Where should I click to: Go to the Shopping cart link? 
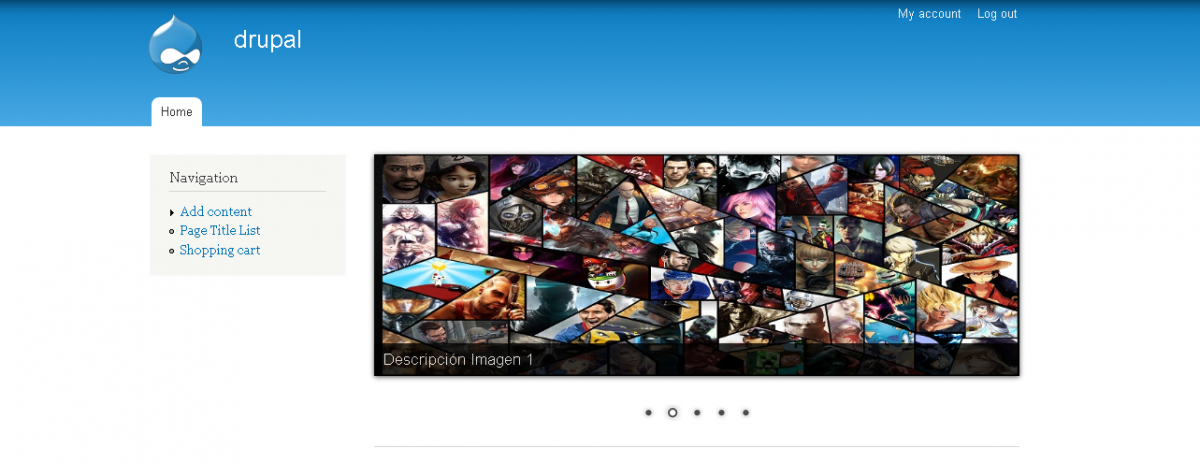point(220,251)
